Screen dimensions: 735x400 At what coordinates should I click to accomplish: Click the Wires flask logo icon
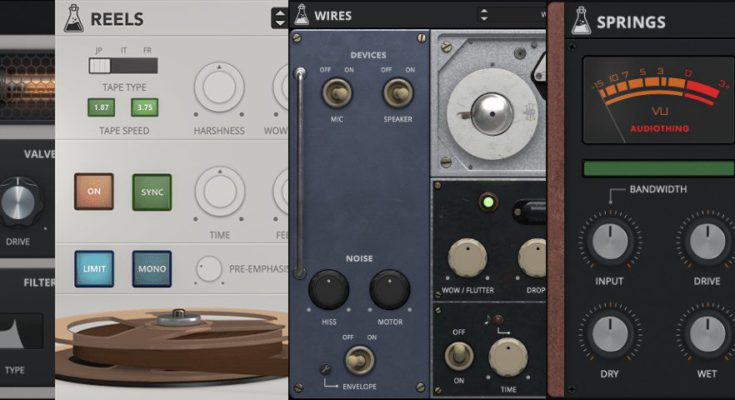[300, 15]
